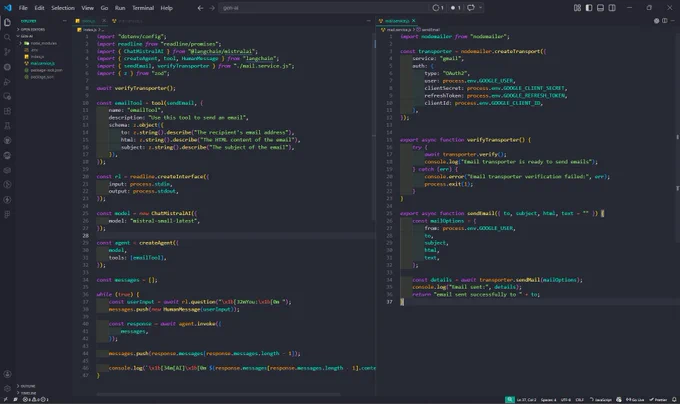Open the Extensions view in activity bar

click(x=7, y=111)
